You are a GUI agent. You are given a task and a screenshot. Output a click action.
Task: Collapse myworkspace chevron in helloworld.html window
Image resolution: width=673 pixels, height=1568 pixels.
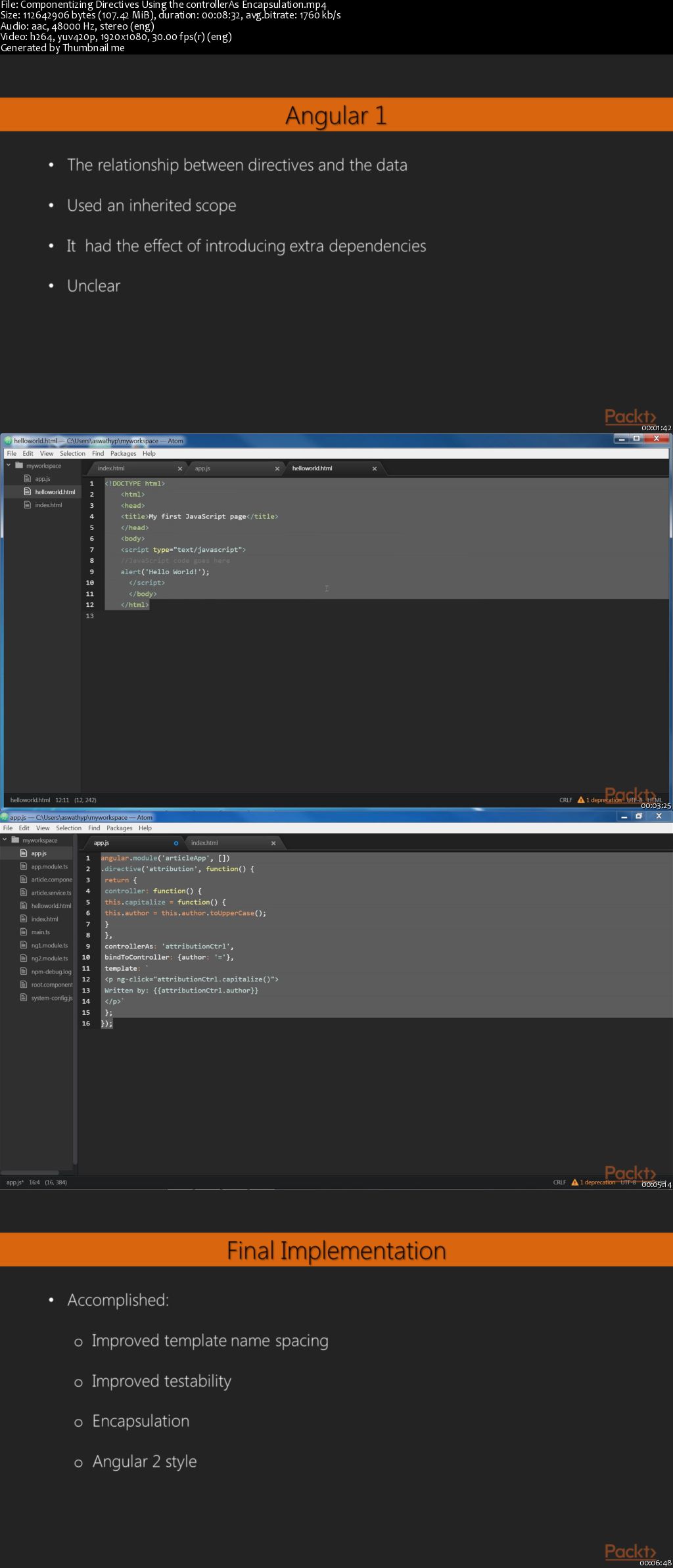pos(9,466)
